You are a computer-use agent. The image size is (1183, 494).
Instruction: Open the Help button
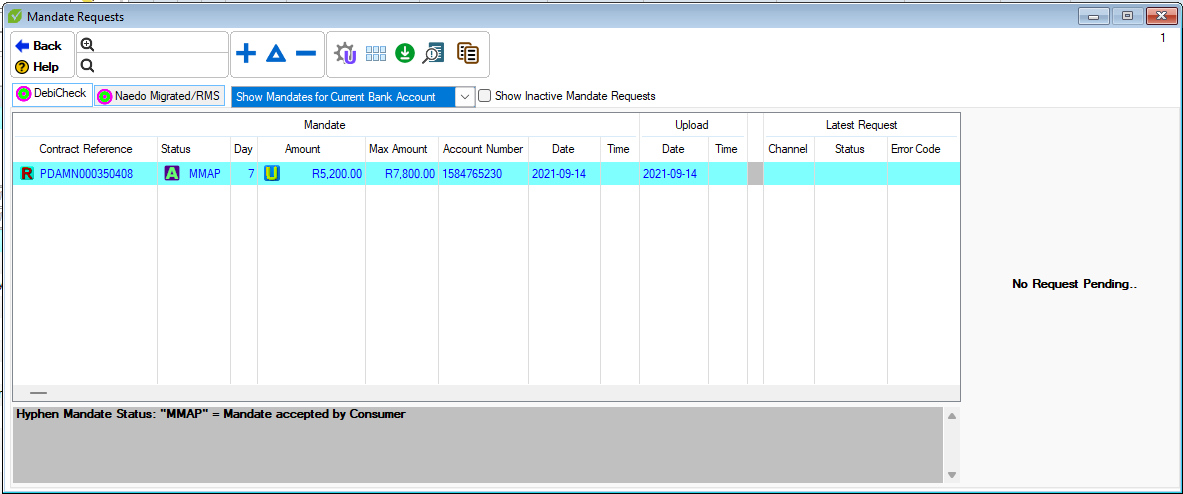38,67
